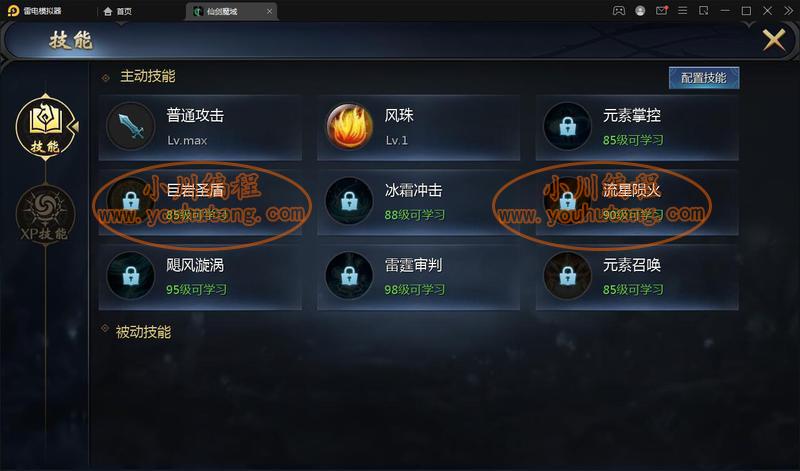Click the 配置技能 button
Viewport: 800px width, 471px height.
tap(704, 78)
